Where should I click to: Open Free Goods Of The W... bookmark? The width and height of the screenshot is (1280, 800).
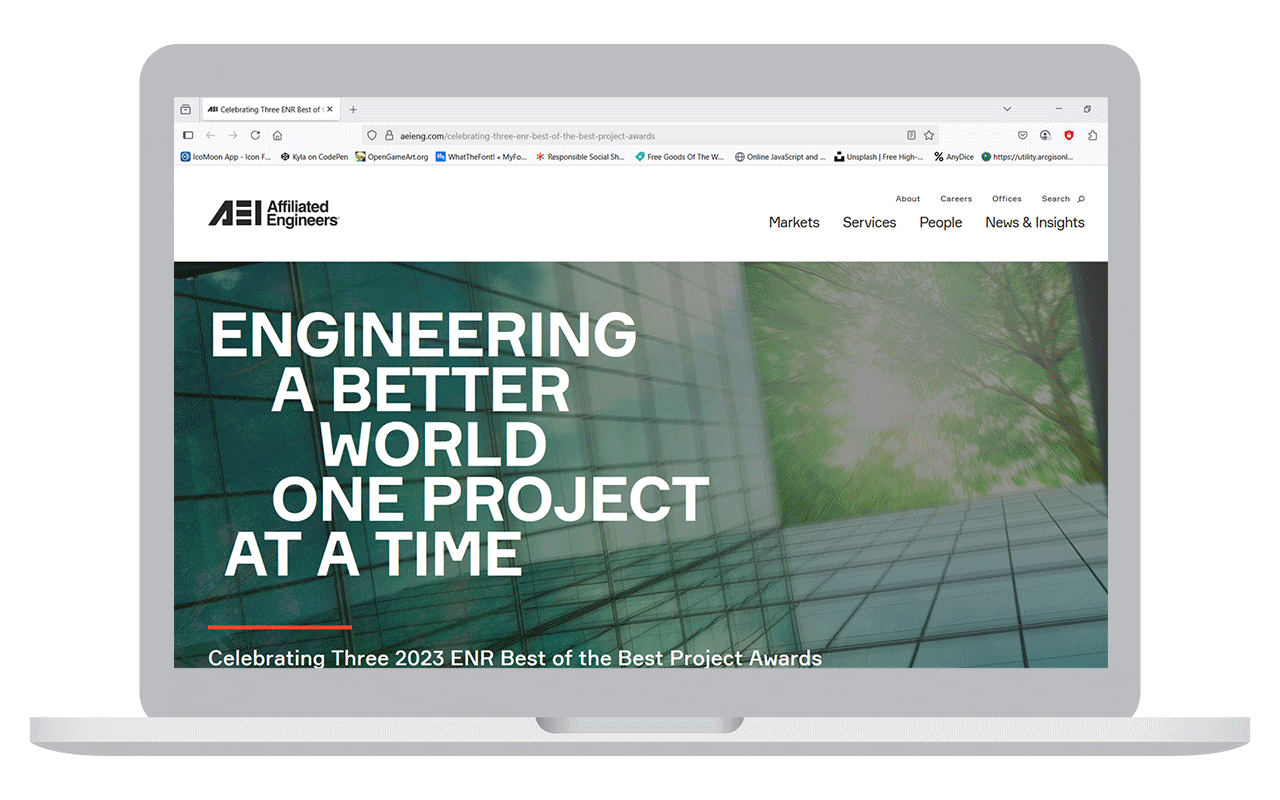(679, 157)
